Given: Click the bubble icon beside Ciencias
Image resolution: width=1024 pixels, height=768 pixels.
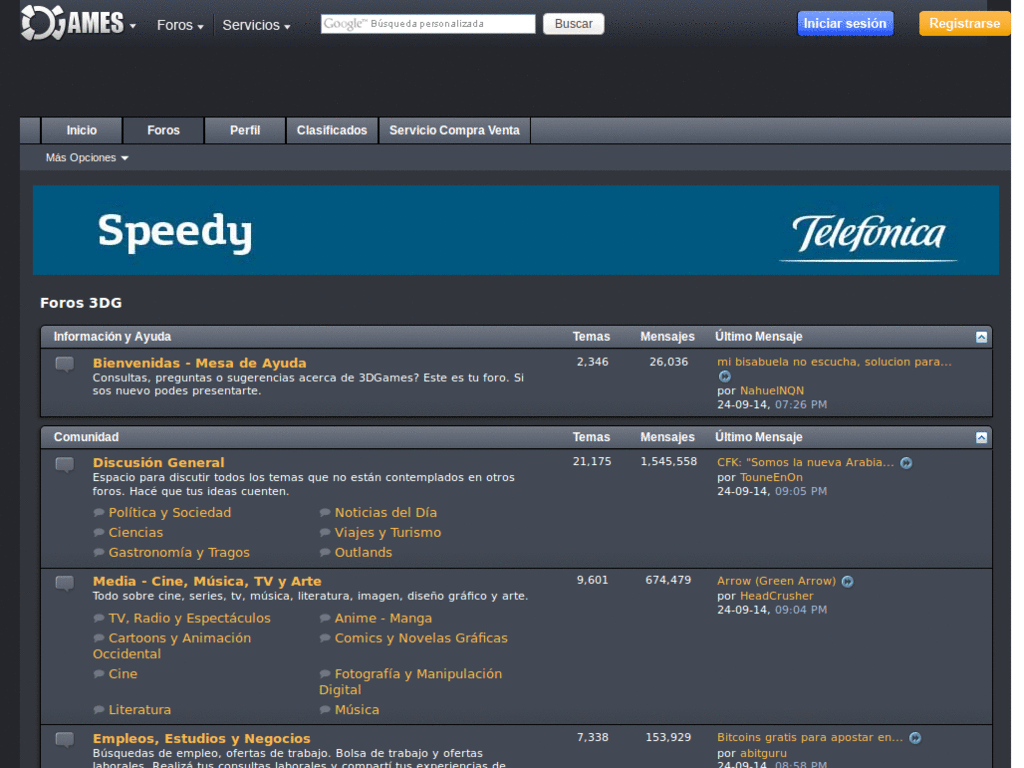Looking at the screenshot, I should click(x=99, y=533).
